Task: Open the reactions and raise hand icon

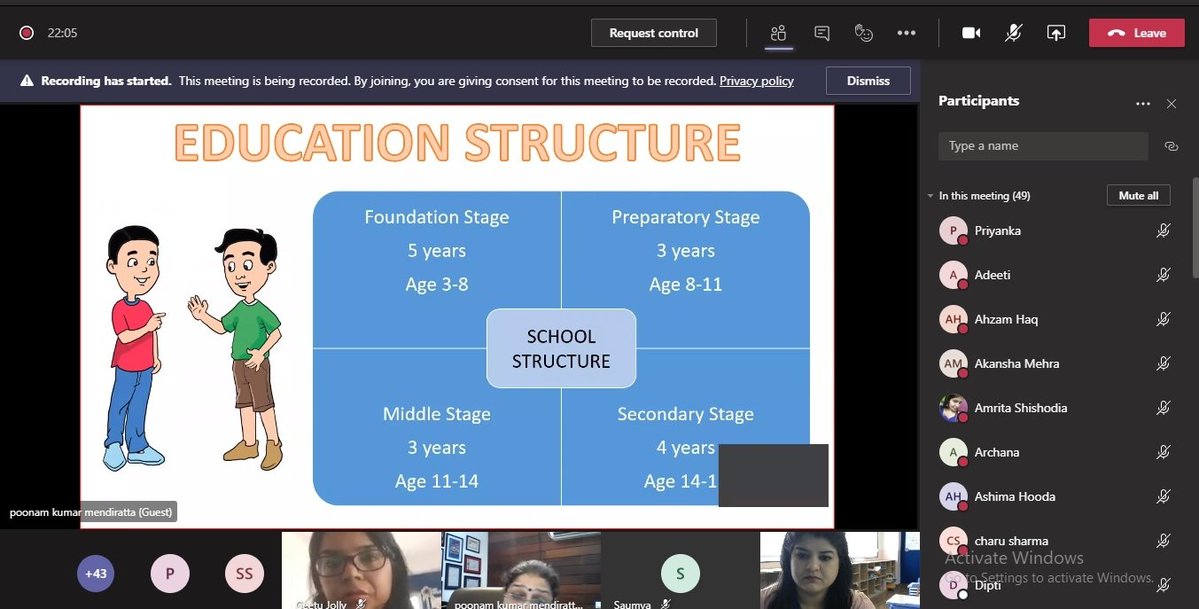Action: click(863, 33)
